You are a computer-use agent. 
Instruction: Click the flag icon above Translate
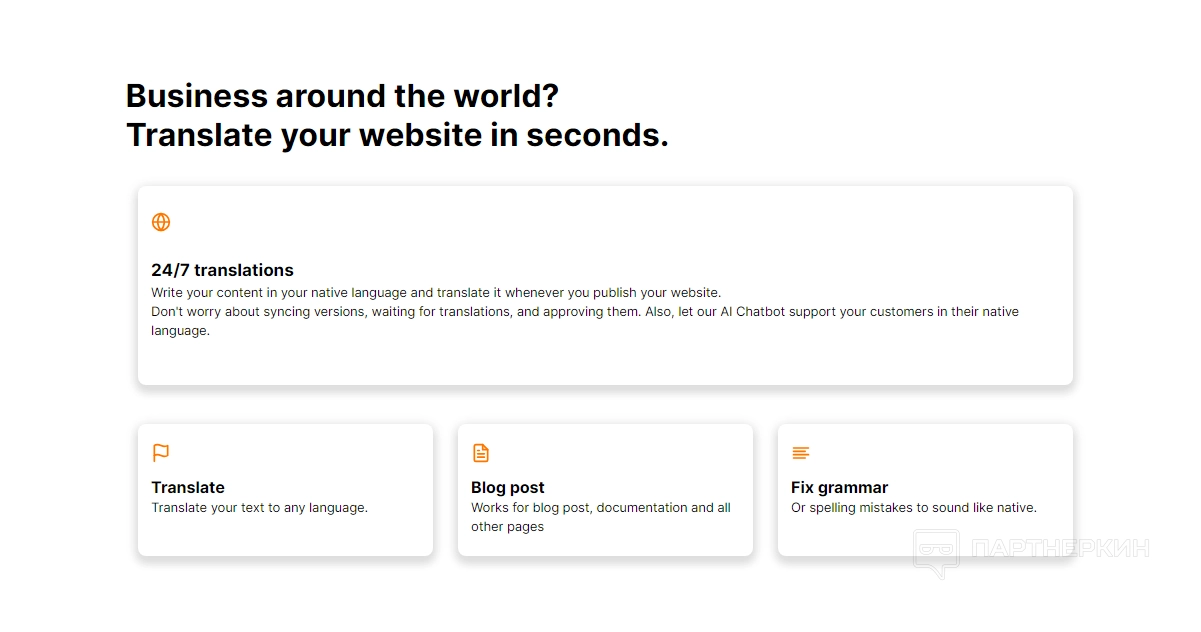pyautogui.click(x=161, y=453)
